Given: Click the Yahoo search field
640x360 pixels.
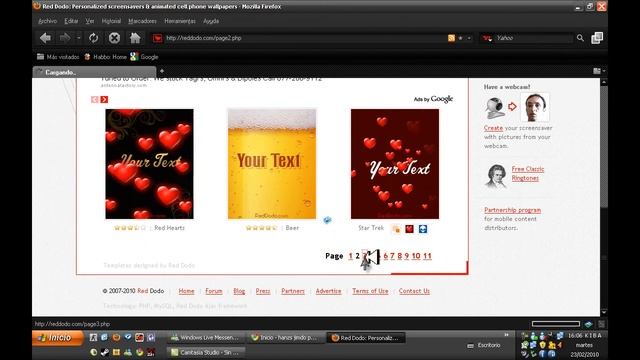Looking at the screenshot, I should point(533,38).
